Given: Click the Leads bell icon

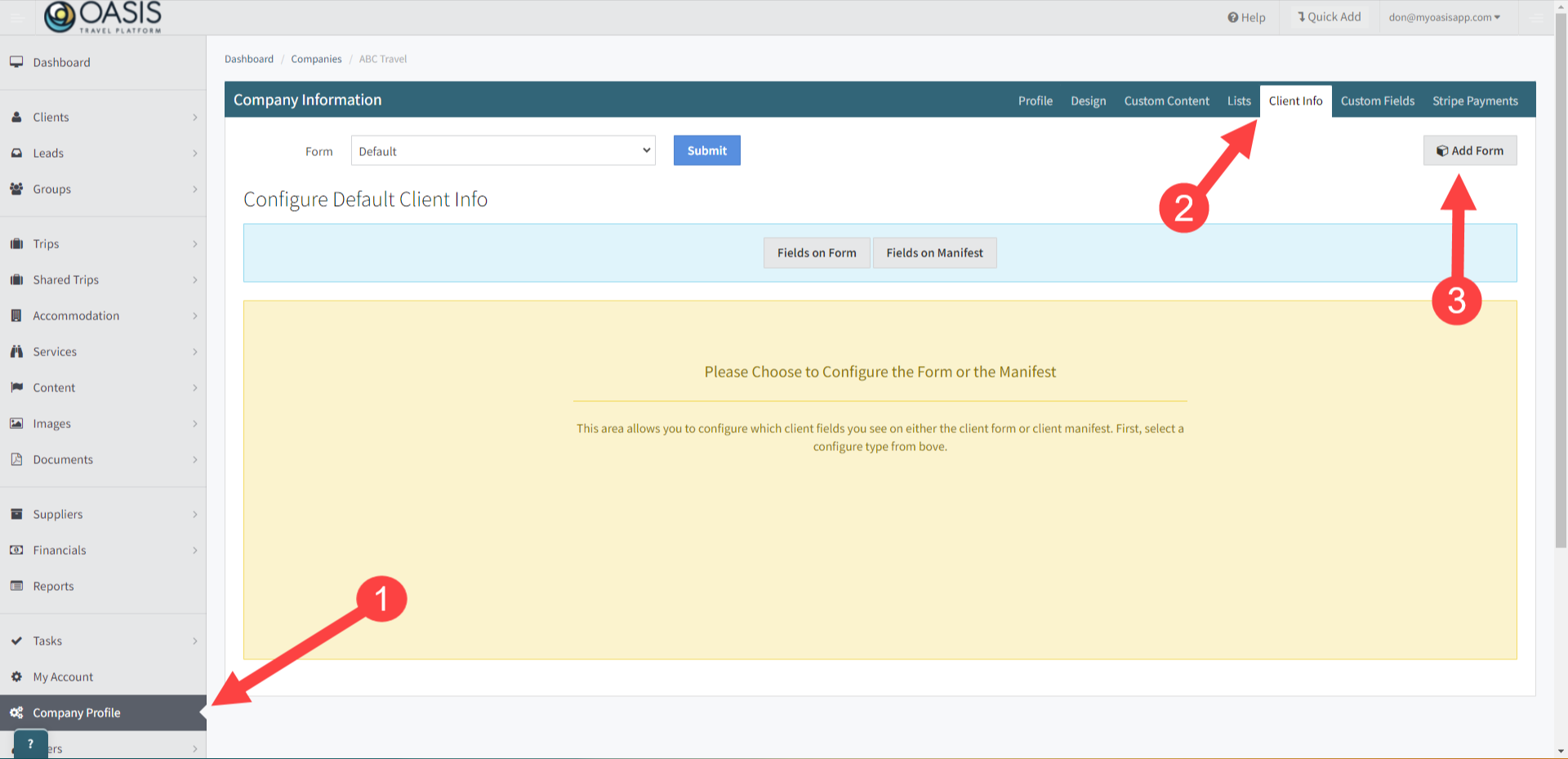Looking at the screenshot, I should coord(16,153).
